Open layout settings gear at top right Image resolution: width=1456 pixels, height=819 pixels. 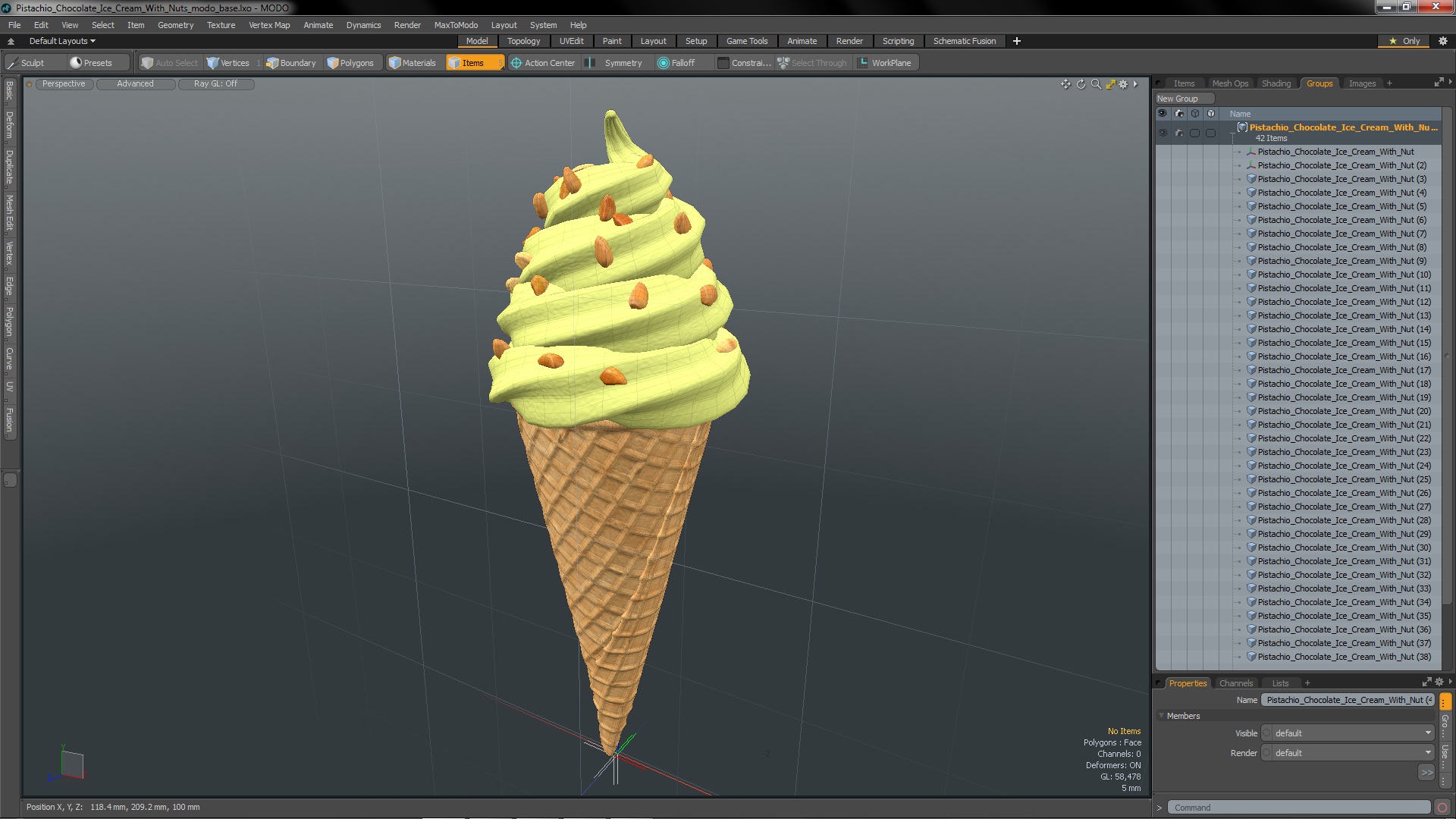1442,41
